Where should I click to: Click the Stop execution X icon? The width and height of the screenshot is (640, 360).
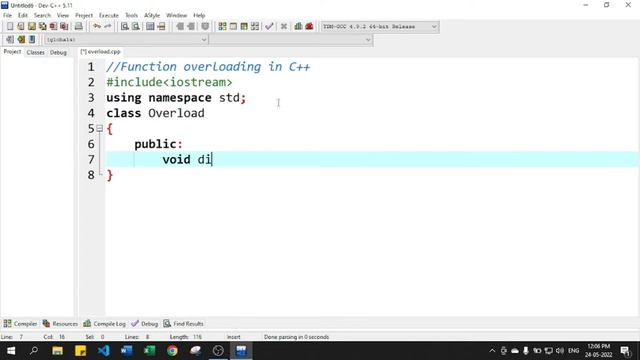pos(284,27)
